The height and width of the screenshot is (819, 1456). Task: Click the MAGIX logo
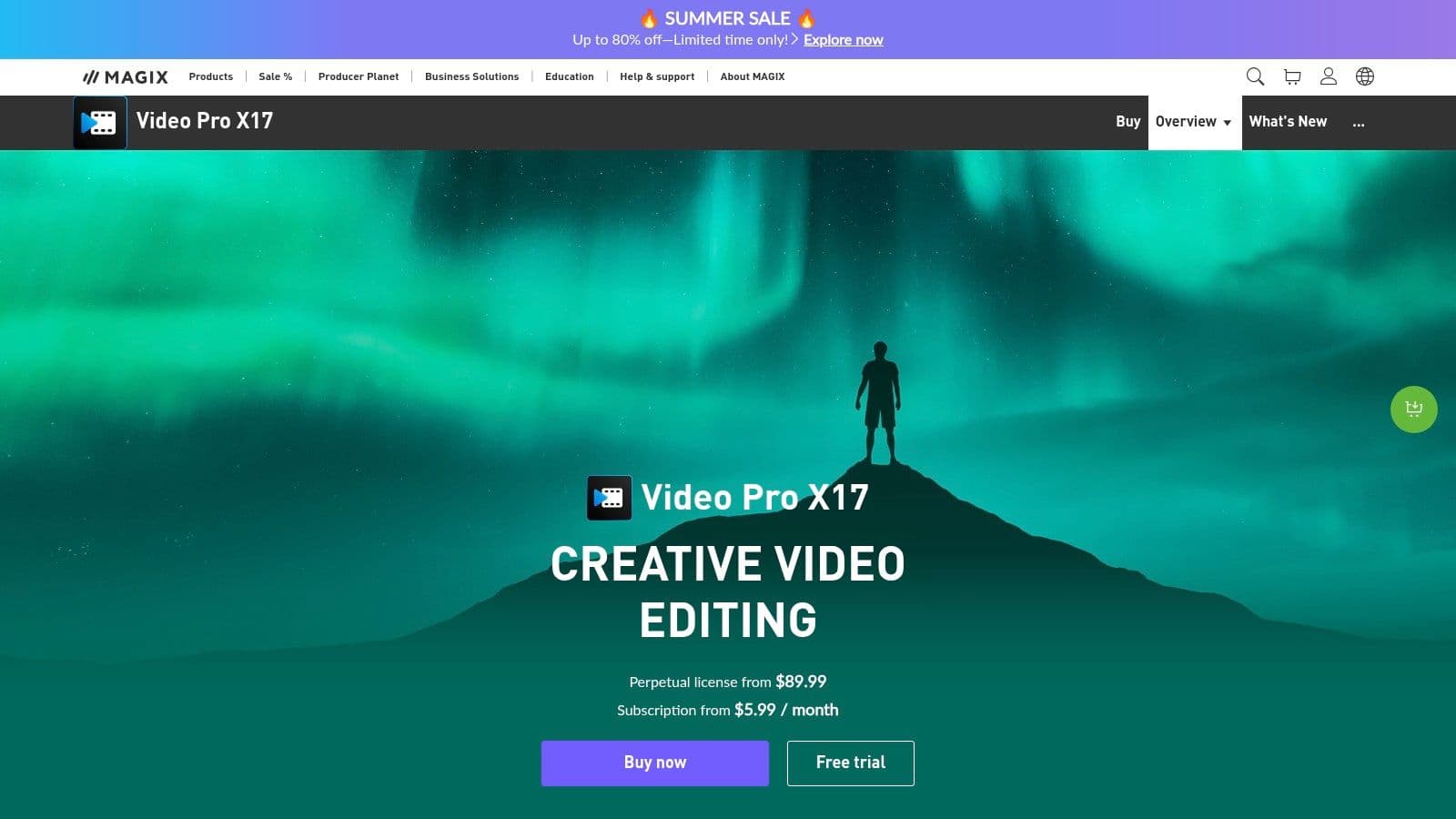tap(126, 77)
